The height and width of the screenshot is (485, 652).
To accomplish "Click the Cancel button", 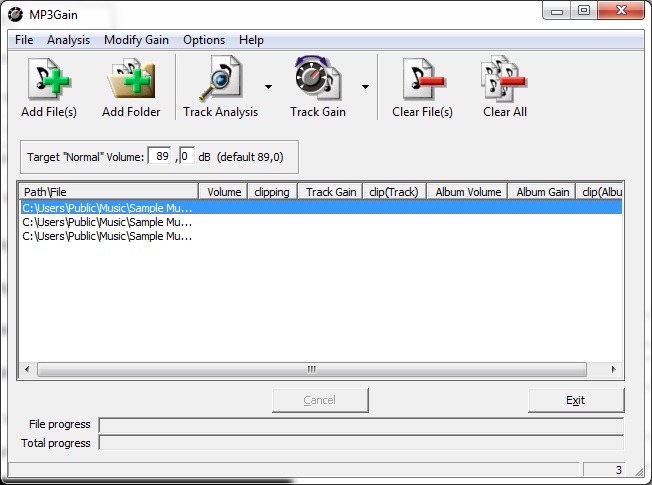I will point(320,400).
